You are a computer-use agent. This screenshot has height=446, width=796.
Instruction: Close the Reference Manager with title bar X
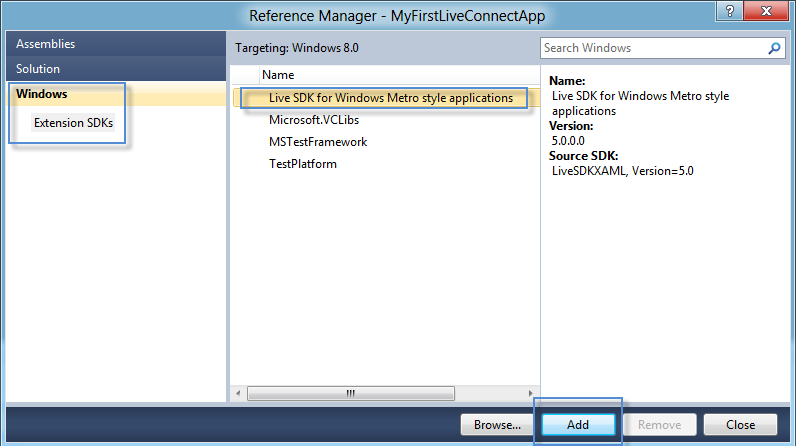[x=766, y=11]
